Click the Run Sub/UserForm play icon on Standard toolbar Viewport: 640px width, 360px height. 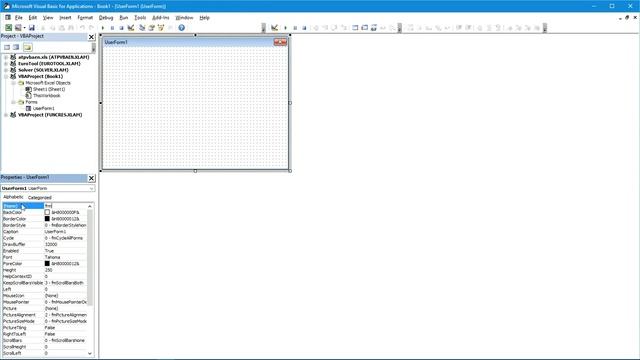(103, 28)
